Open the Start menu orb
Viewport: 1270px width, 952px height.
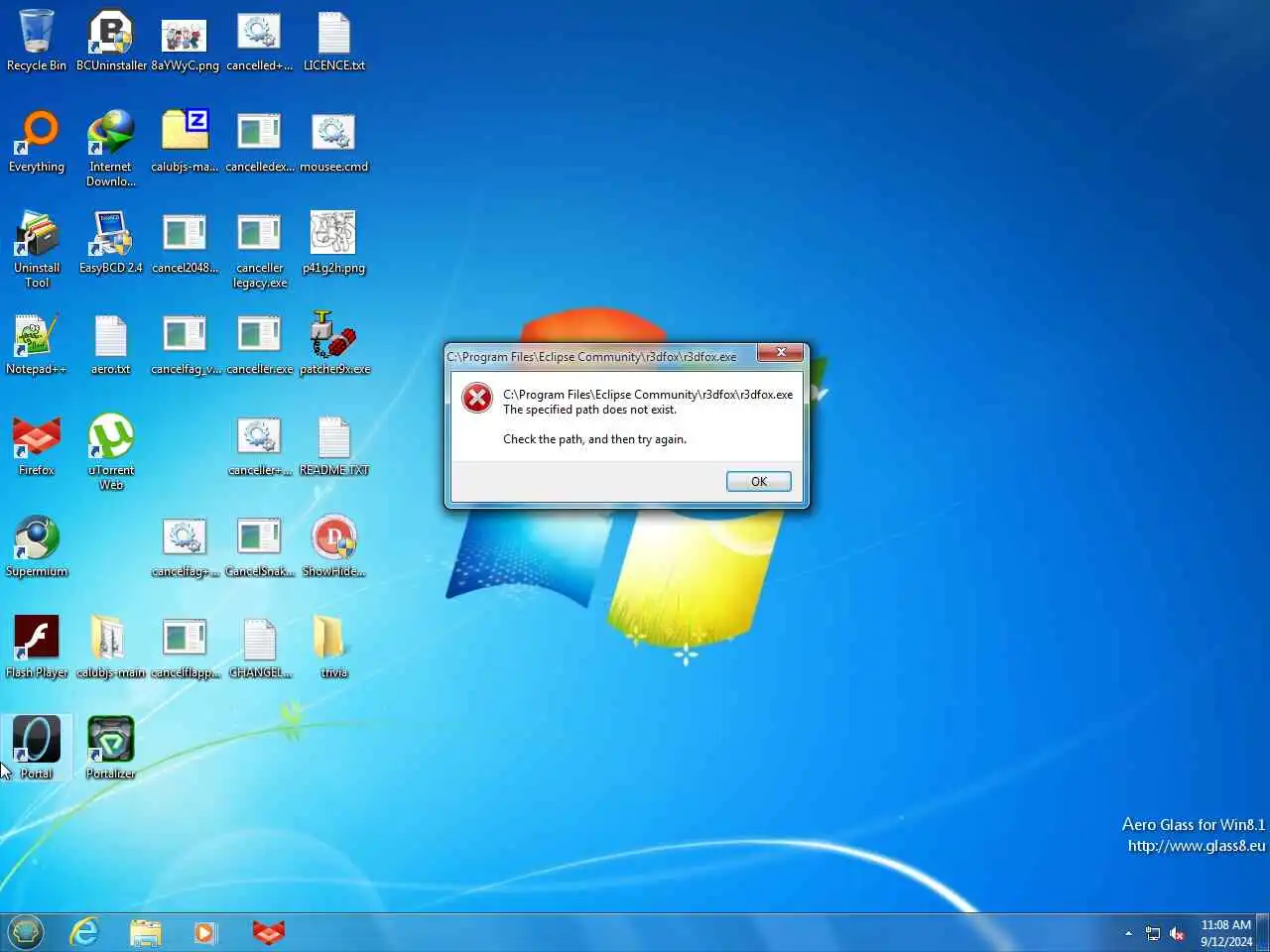pos(26,932)
